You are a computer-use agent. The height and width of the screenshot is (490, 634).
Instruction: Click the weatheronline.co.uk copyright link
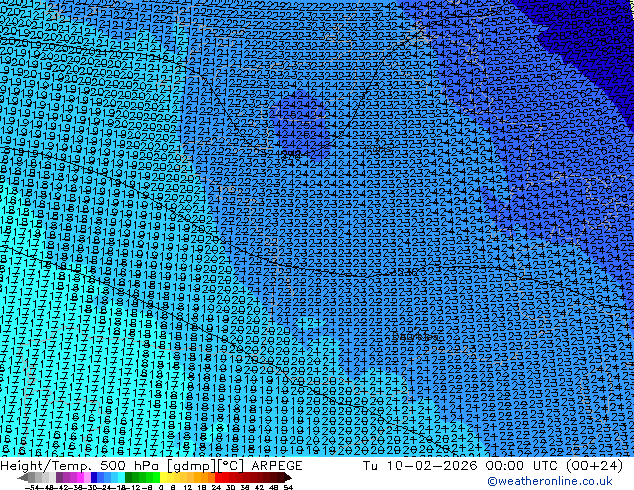pos(550,481)
